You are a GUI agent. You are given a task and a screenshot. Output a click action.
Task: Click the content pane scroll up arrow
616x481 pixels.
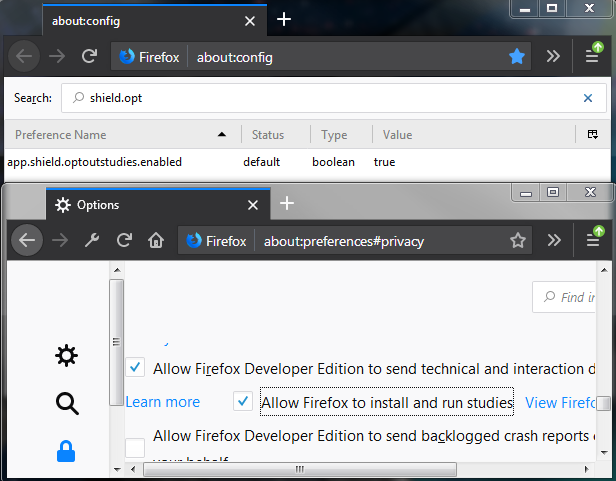604,270
